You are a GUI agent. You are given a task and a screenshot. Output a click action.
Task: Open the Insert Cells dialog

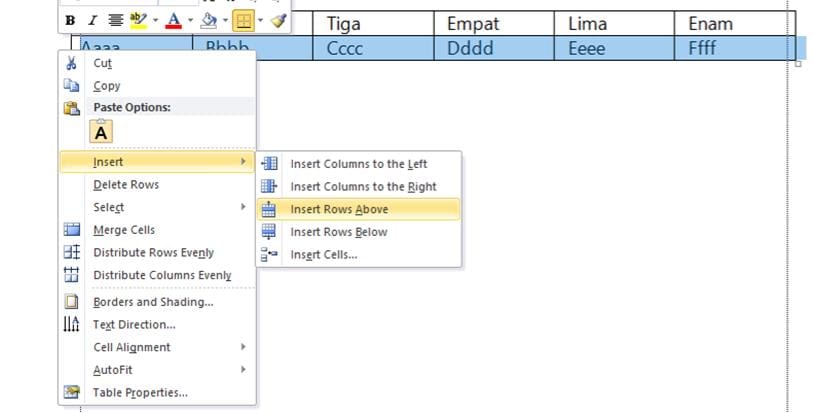point(323,255)
